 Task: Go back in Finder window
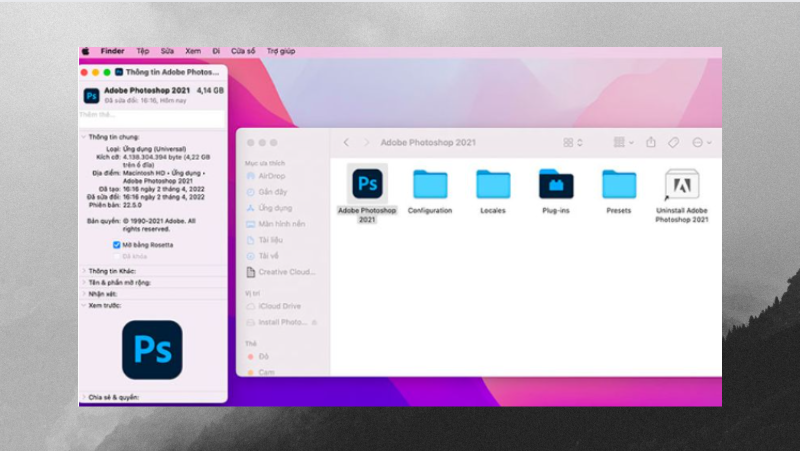(x=346, y=142)
